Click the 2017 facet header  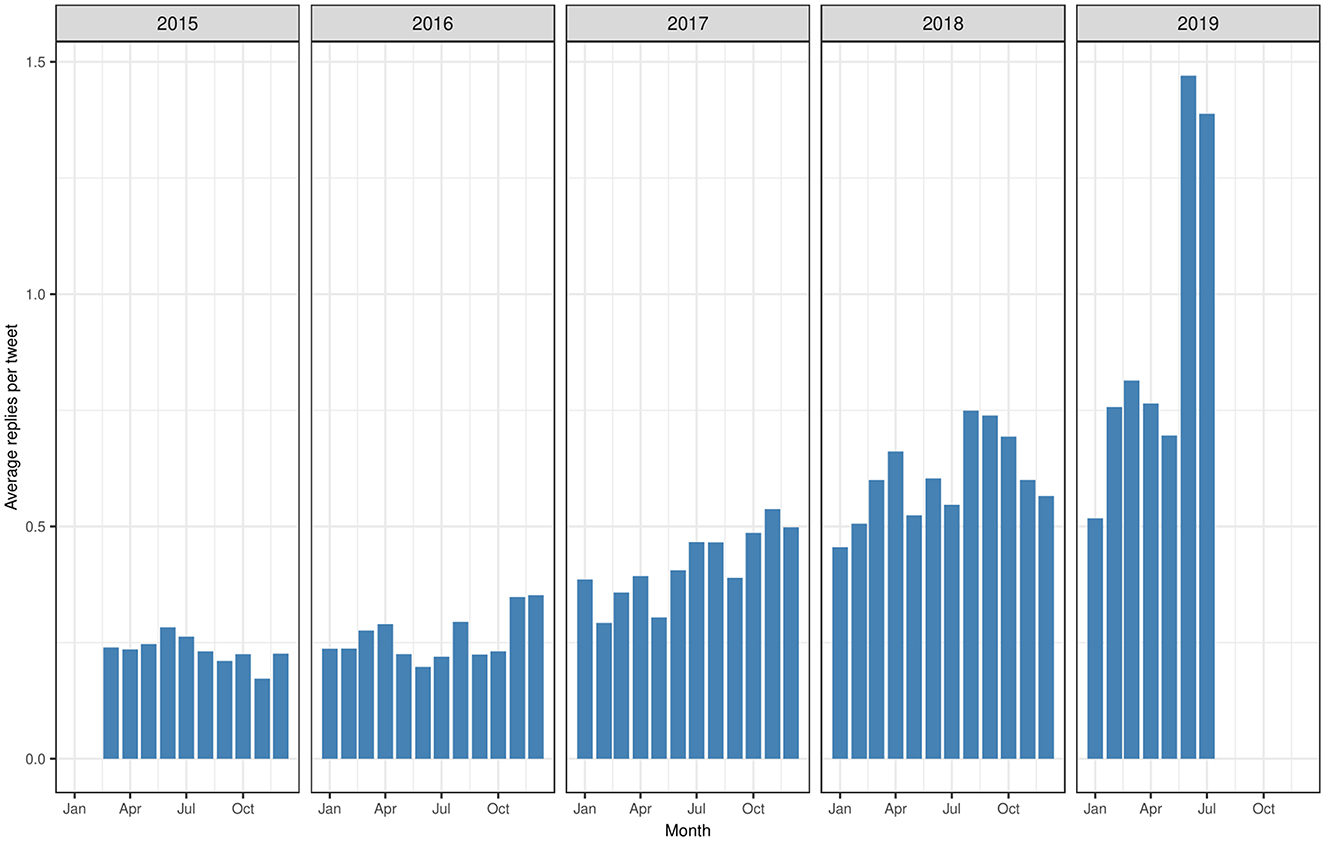[x=687, y=23]
